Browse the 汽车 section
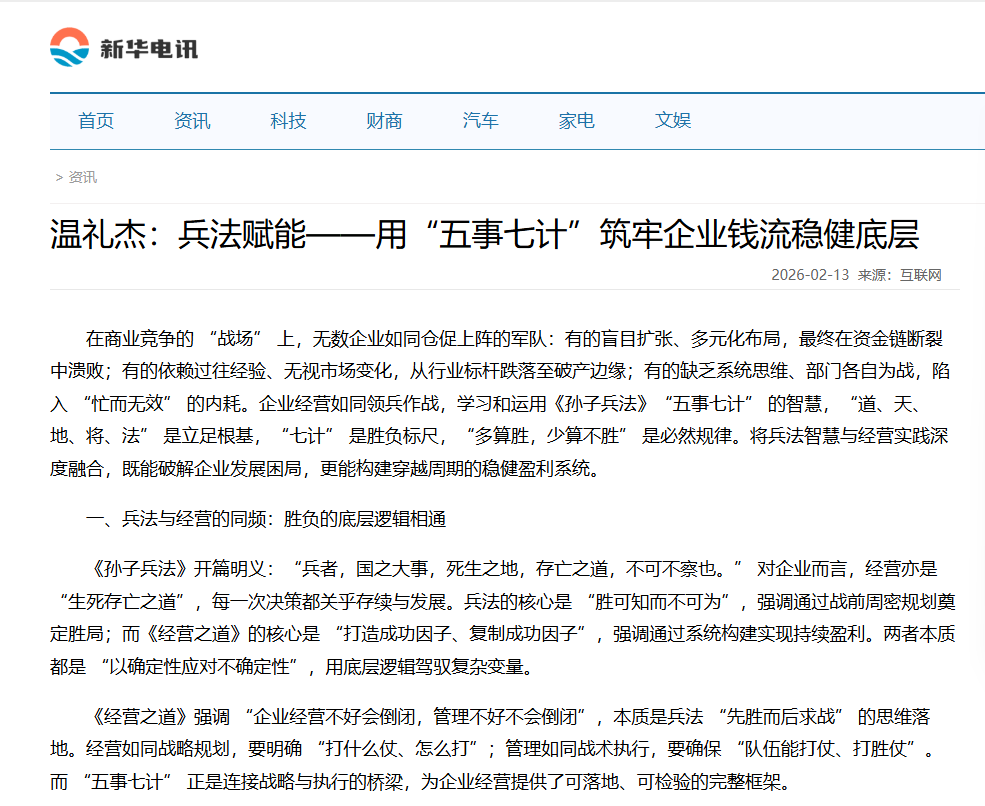Viewport: 985px width, 806px height. click(x=480, y=120)
